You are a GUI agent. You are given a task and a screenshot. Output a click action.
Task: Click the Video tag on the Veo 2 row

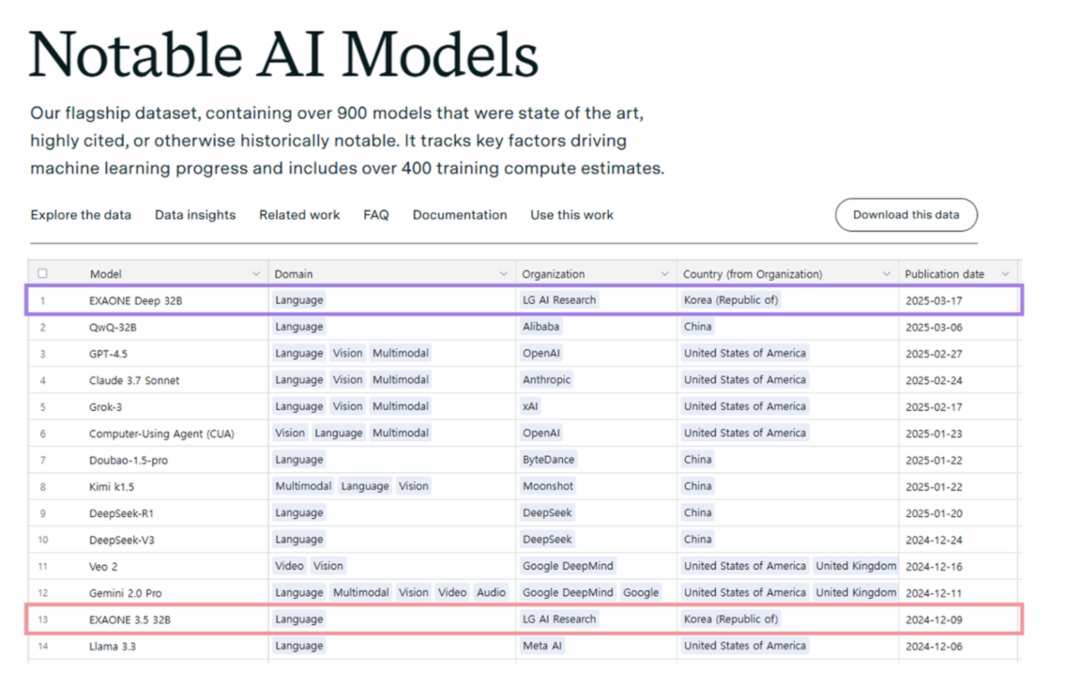(x=289, y=565)
